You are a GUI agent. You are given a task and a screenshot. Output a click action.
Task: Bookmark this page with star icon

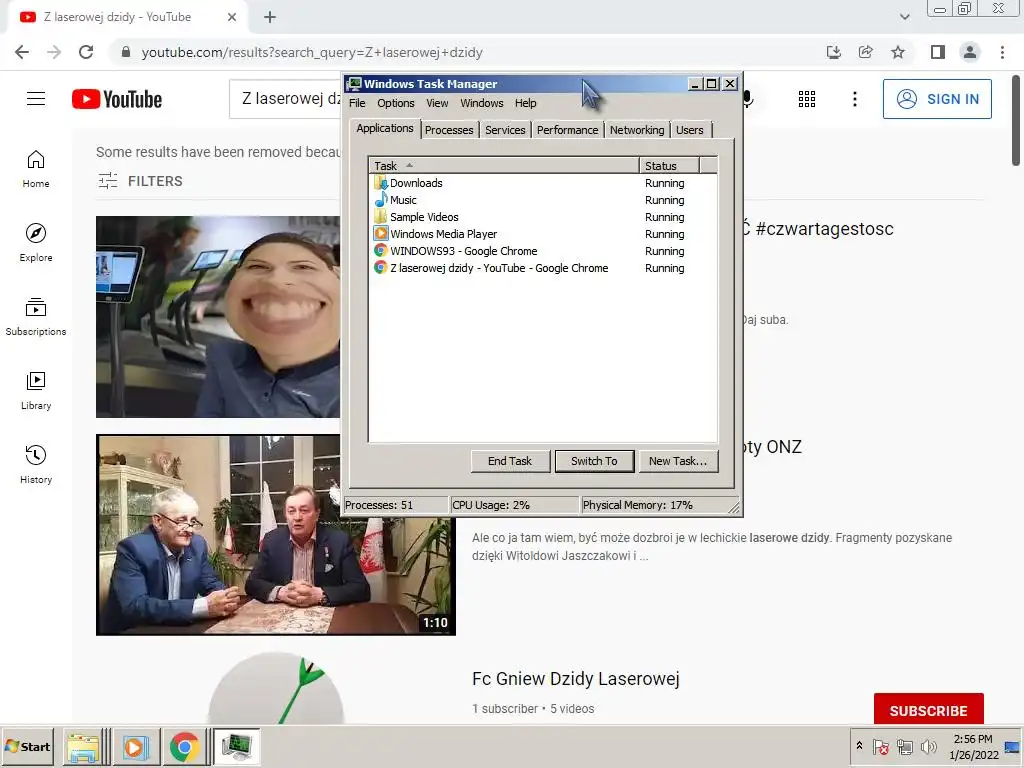[x=898, y=52]
